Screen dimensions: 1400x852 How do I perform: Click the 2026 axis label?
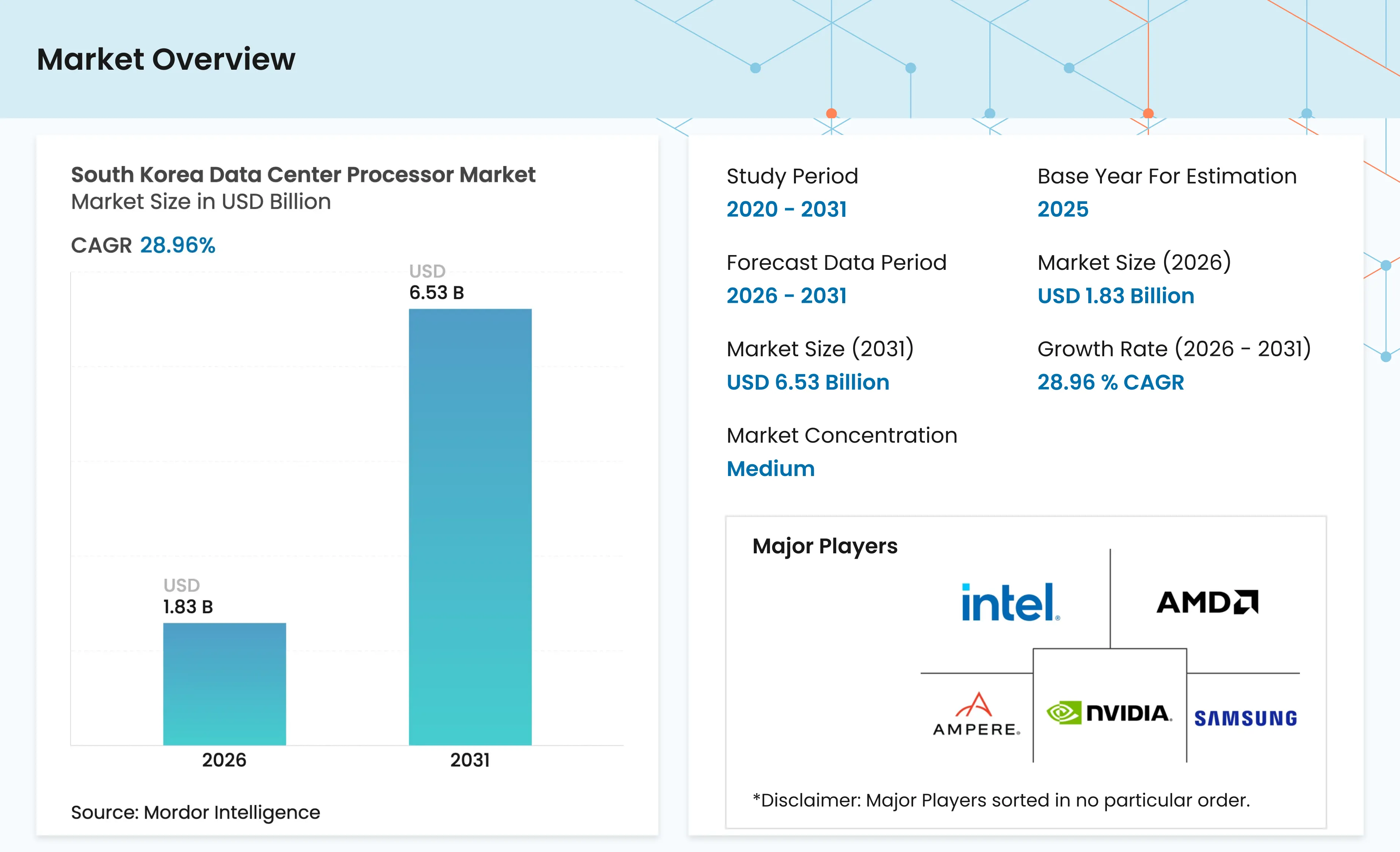point(224,760)
